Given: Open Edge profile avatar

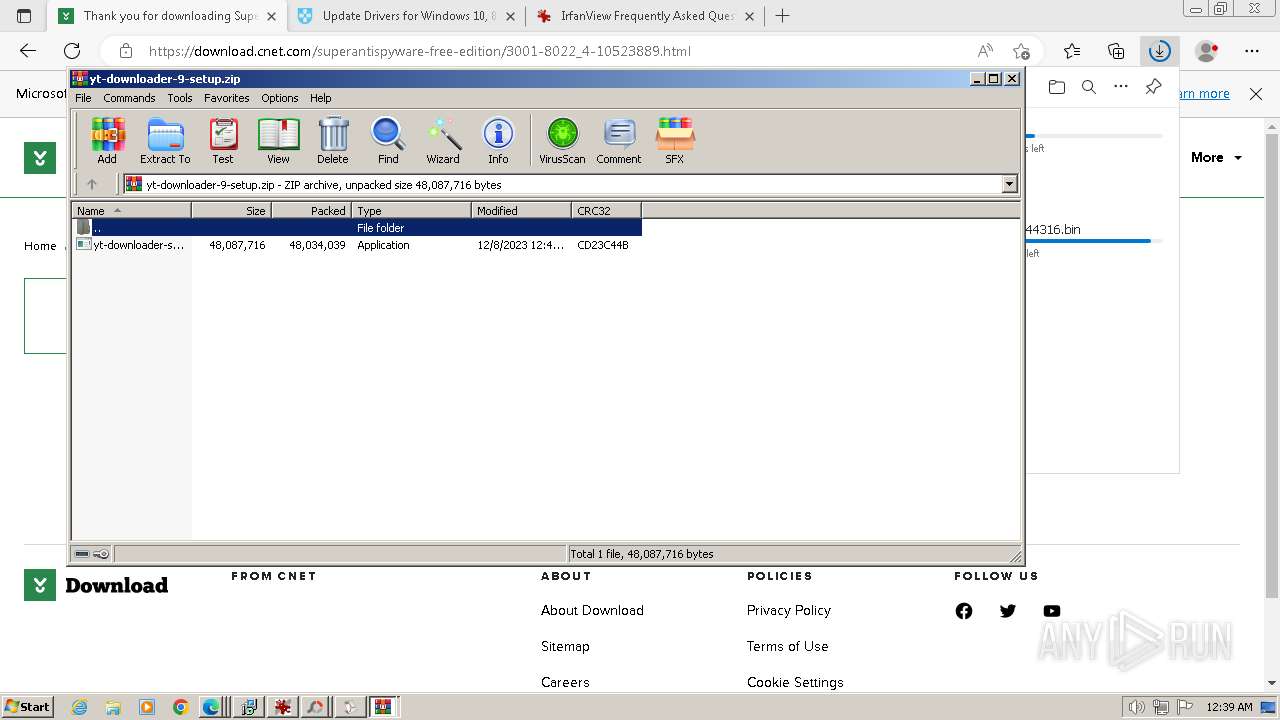Looking at the screenshot, I should click(x=1207, y=51).
